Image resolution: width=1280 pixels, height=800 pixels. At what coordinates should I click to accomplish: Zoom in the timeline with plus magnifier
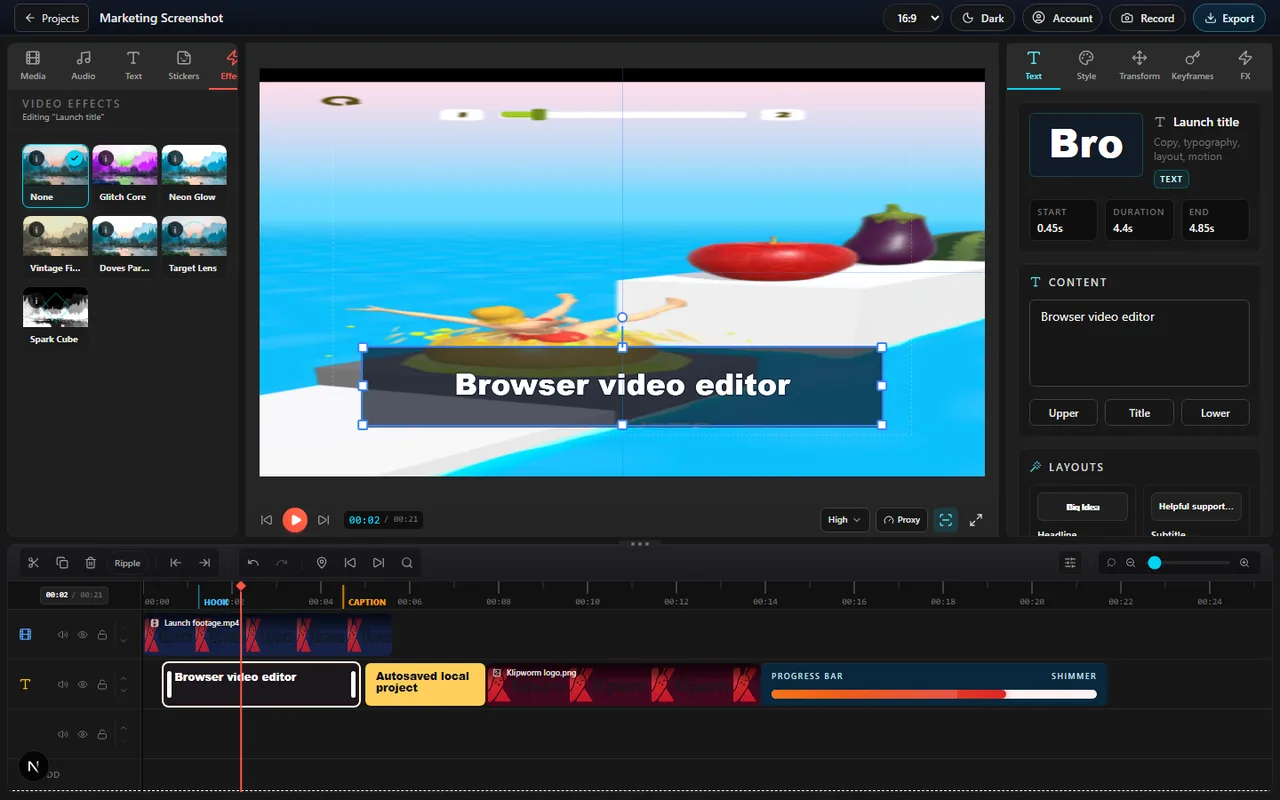(x=1245, y=563)
